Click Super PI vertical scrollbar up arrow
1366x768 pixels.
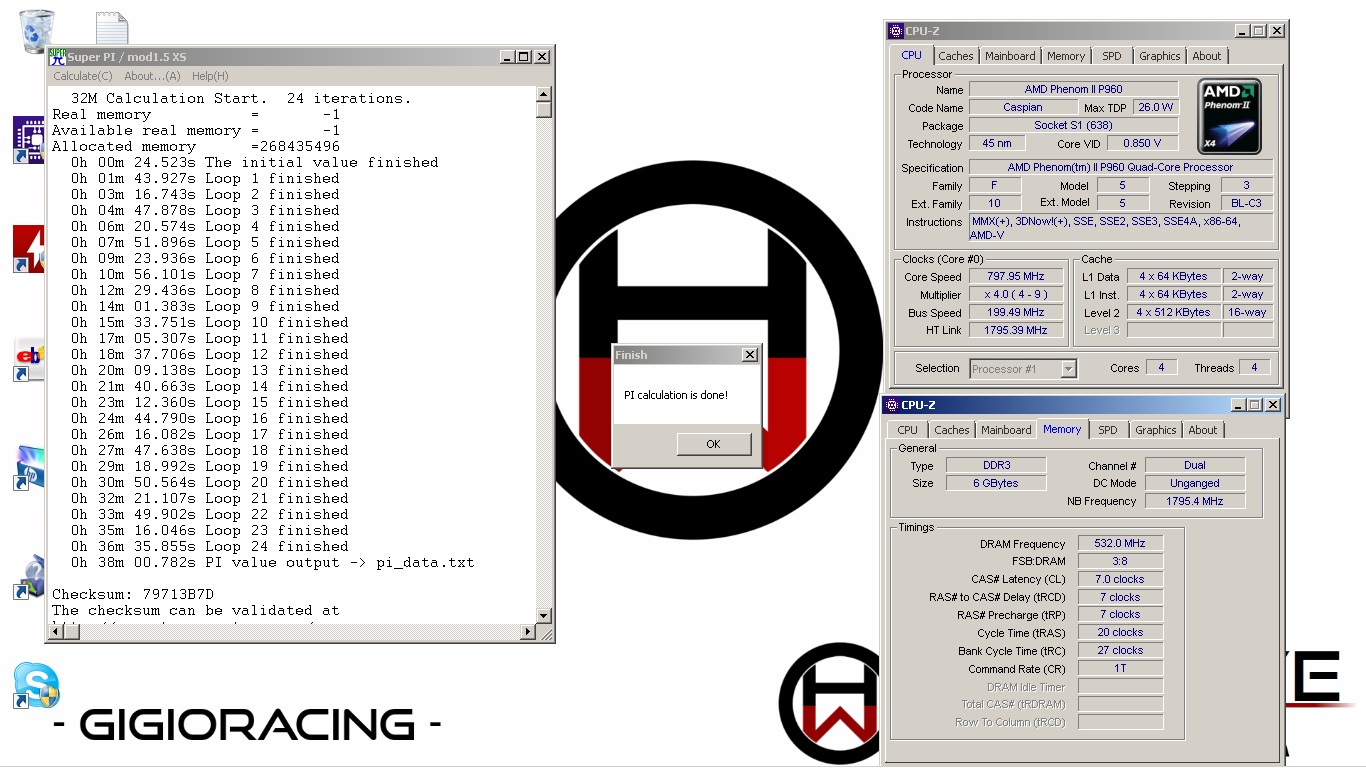point(543,94)
